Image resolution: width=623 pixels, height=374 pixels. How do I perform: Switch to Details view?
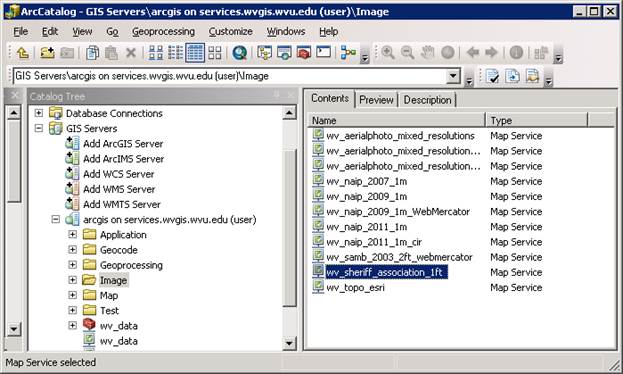point(195,52)
